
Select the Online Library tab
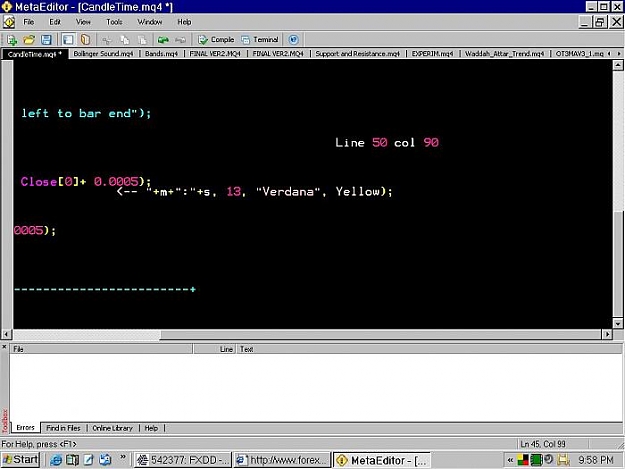click(112, 428)
